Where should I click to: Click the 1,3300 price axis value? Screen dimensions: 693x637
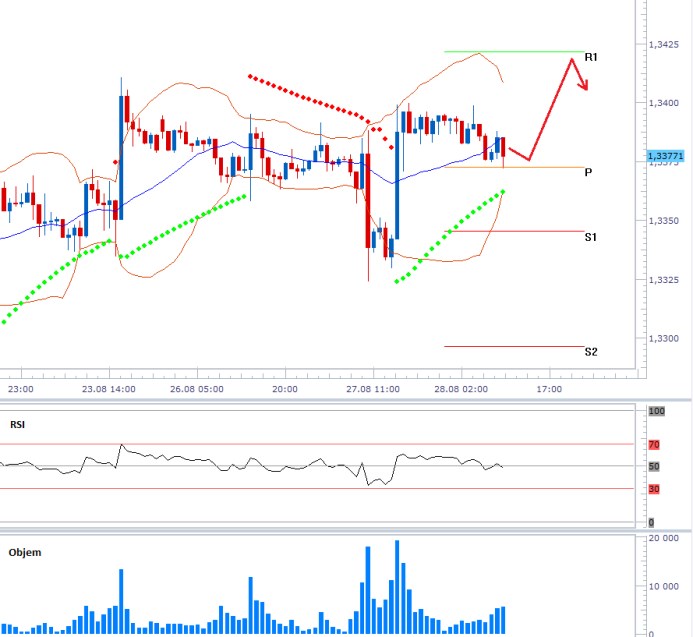[x=664, y=339]
